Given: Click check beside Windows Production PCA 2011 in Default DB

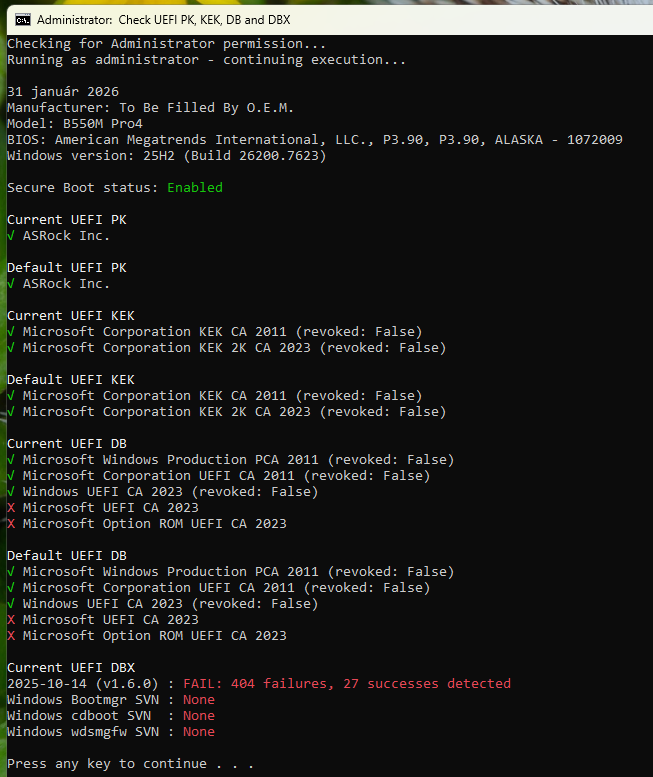Looking at the screenshot, I should tap(11, 572).
